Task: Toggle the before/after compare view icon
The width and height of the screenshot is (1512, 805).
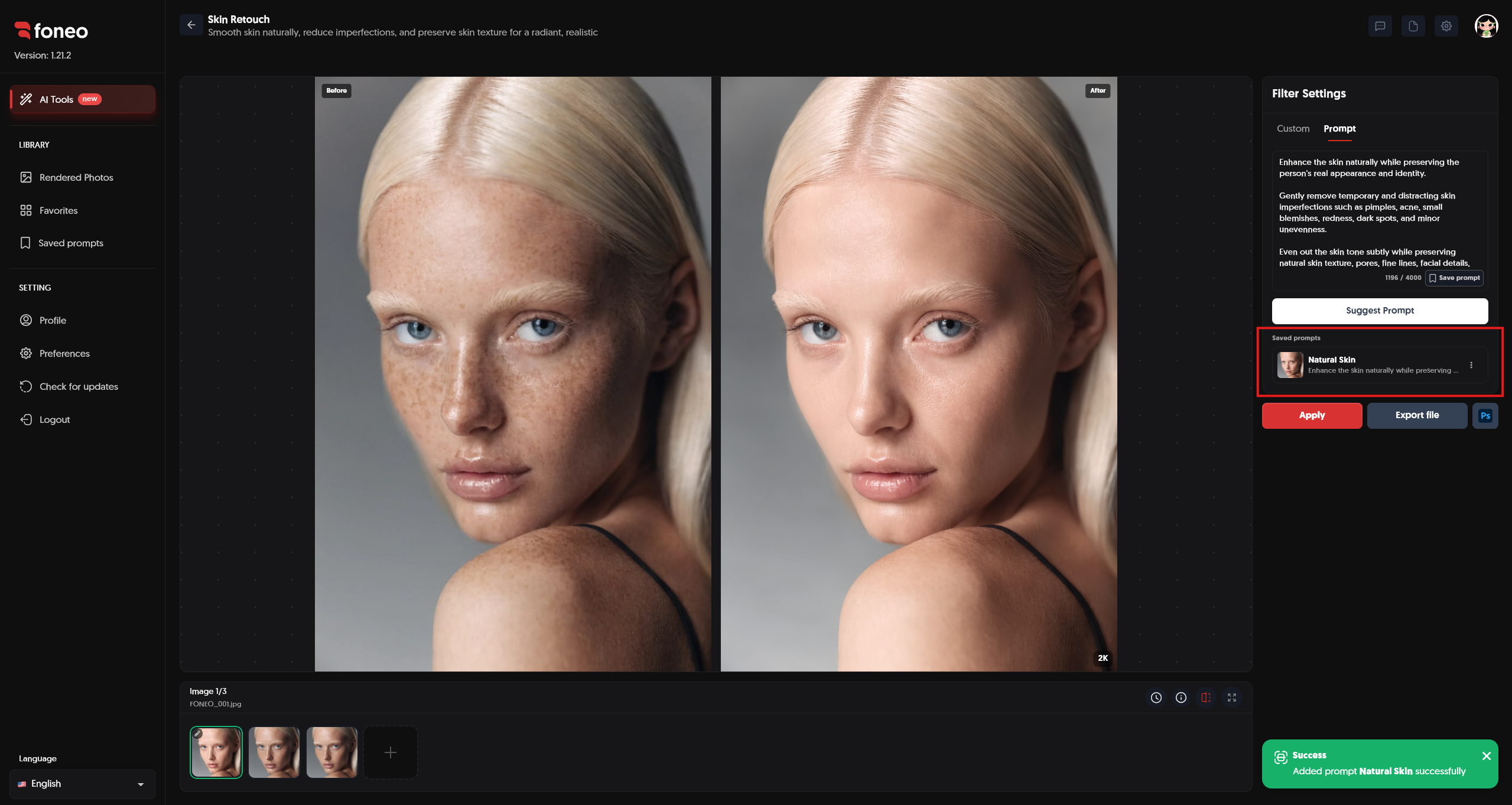Action: pyautogui.click(x=1206, y=698)
